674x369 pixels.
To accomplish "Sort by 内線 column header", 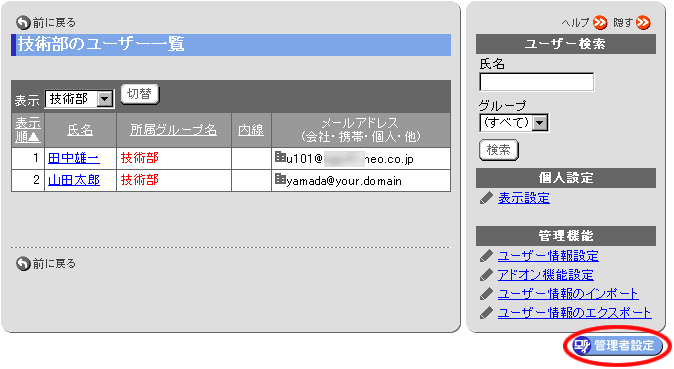I will pos(251,130).
